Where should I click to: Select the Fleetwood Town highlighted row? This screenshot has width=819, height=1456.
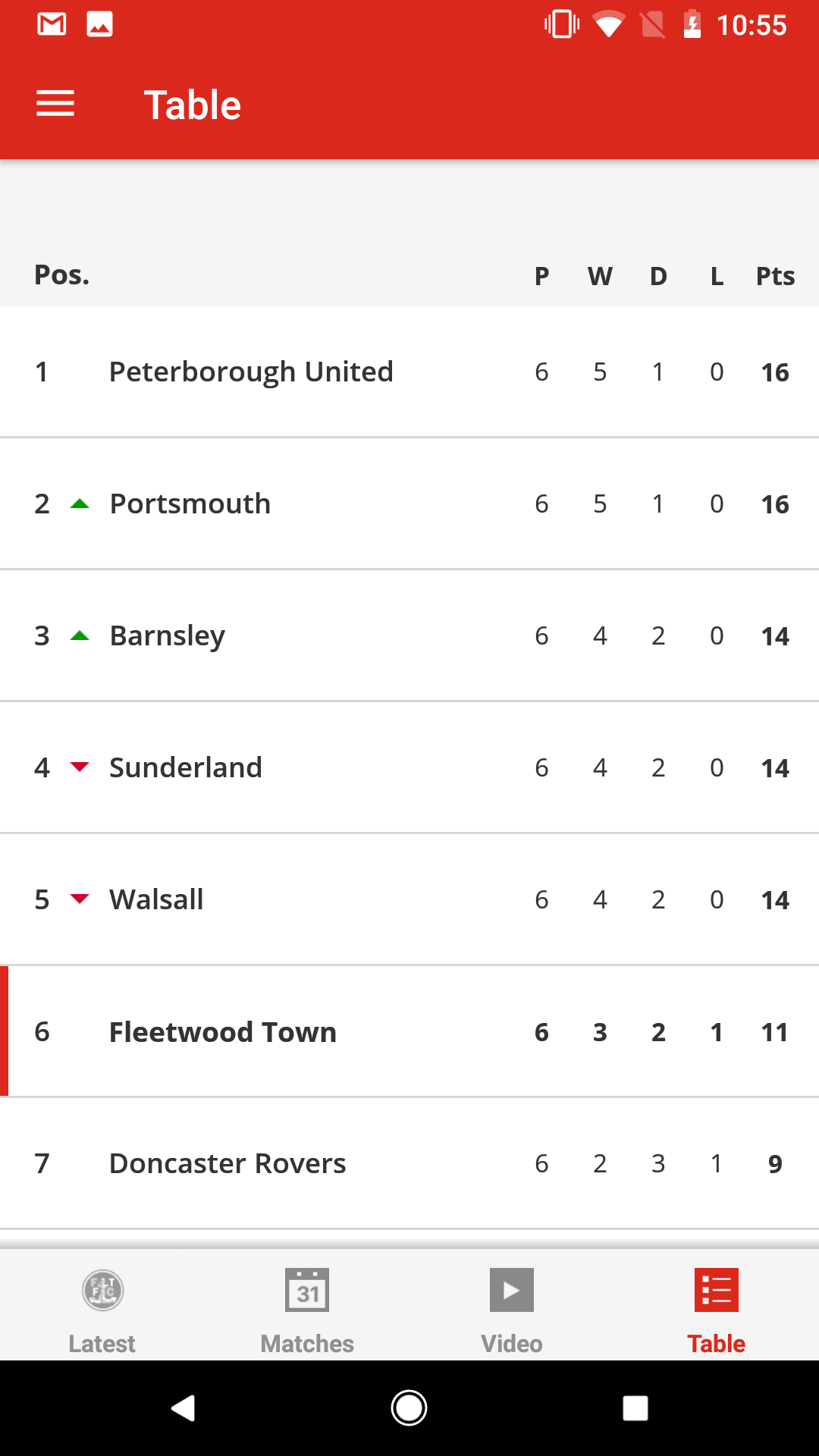[x=409, y=1031]
